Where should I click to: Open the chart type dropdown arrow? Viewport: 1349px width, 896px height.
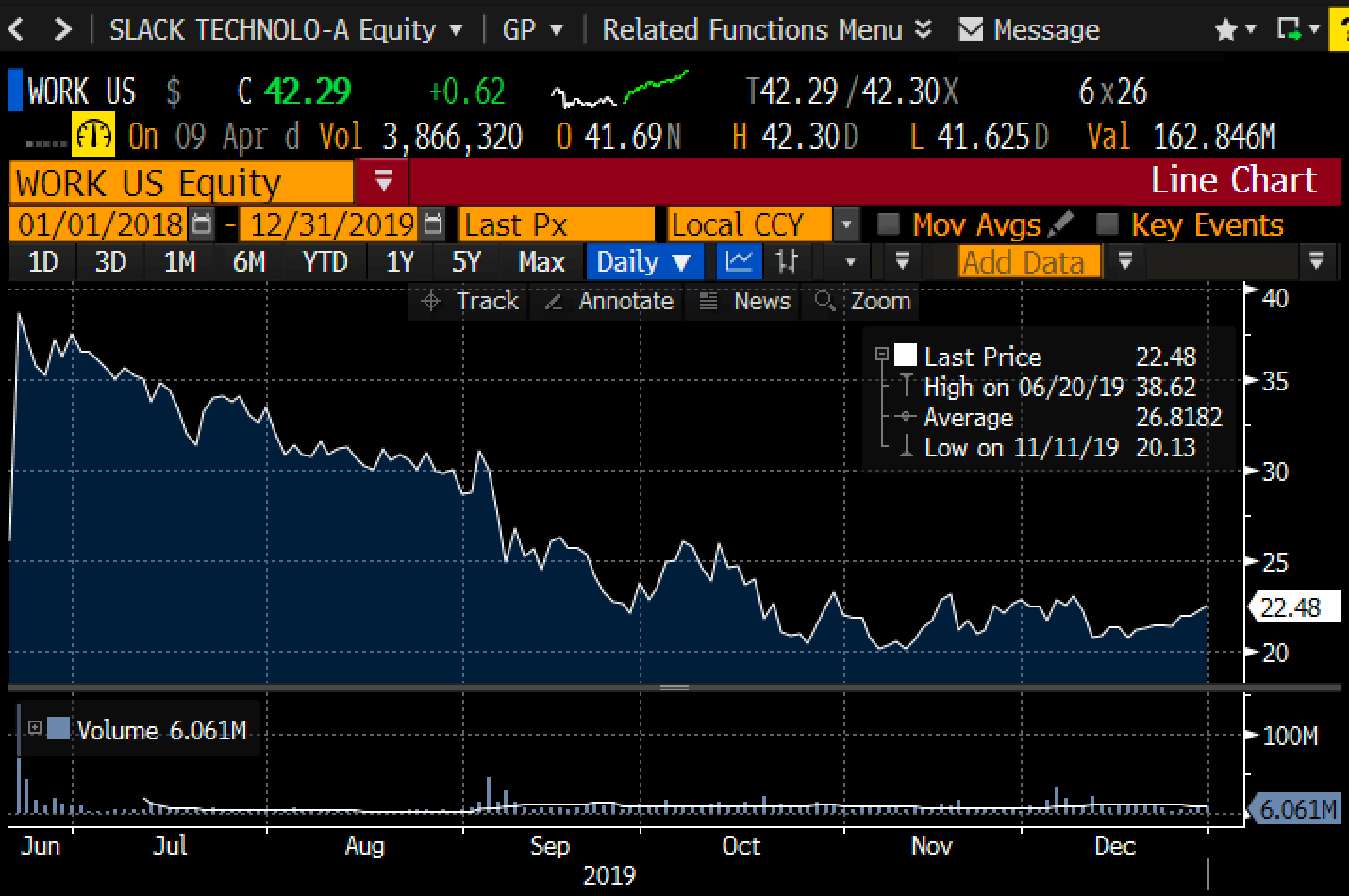850,262
